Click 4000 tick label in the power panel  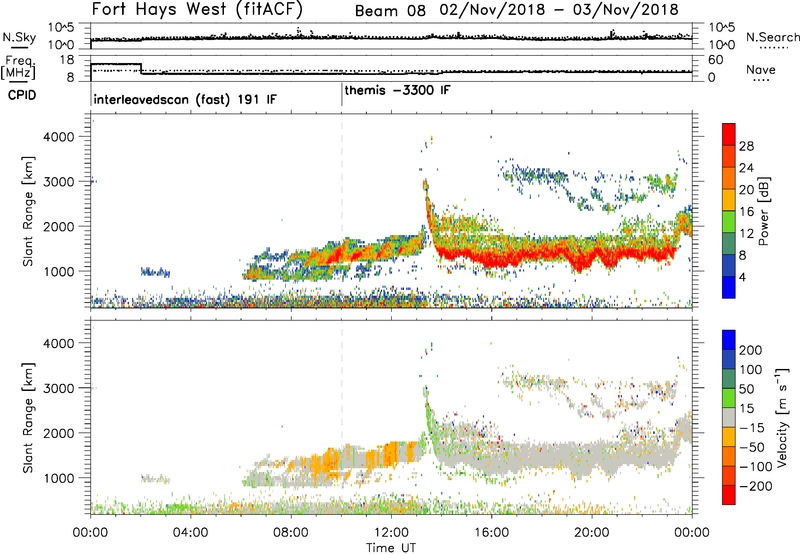pos(59,137)
